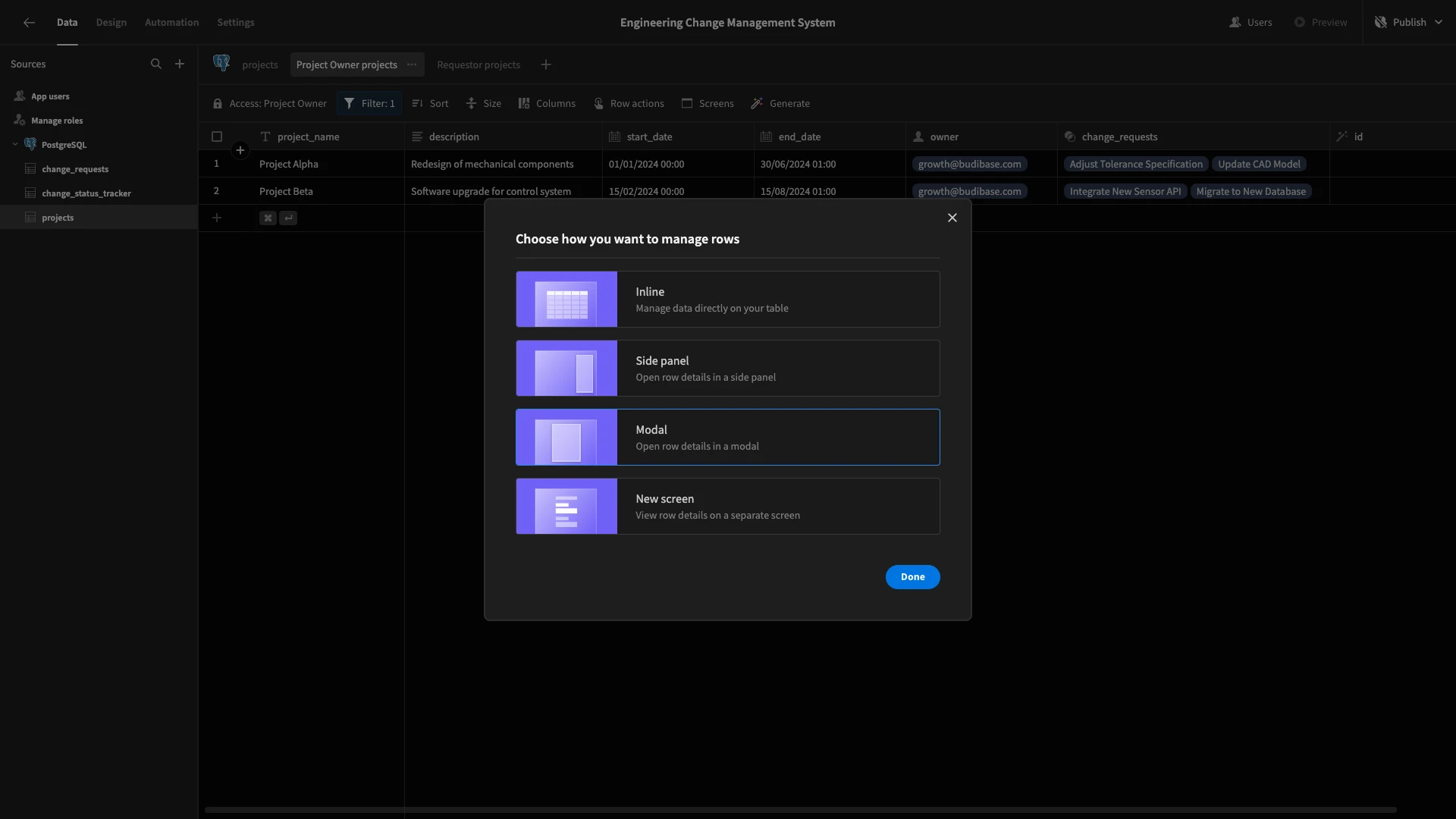This screenshot has height=819, width=1456.
Task: Confirm with the Done button
Action: (x=913, y=577)
